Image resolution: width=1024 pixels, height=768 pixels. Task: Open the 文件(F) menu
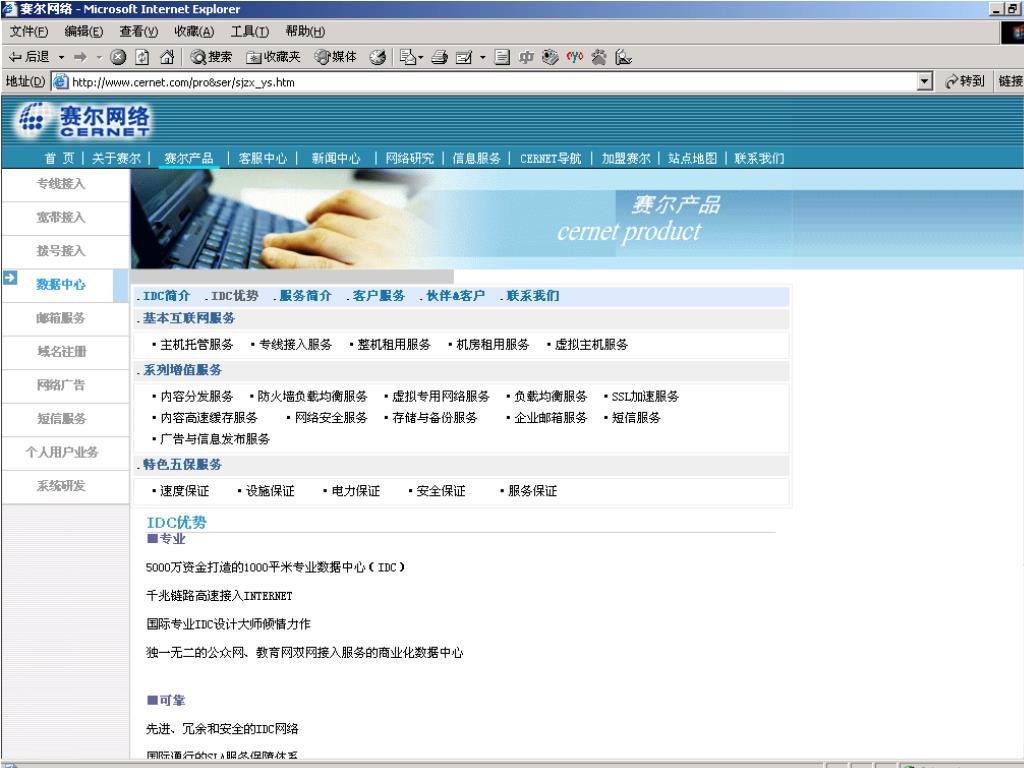(29, 31)
